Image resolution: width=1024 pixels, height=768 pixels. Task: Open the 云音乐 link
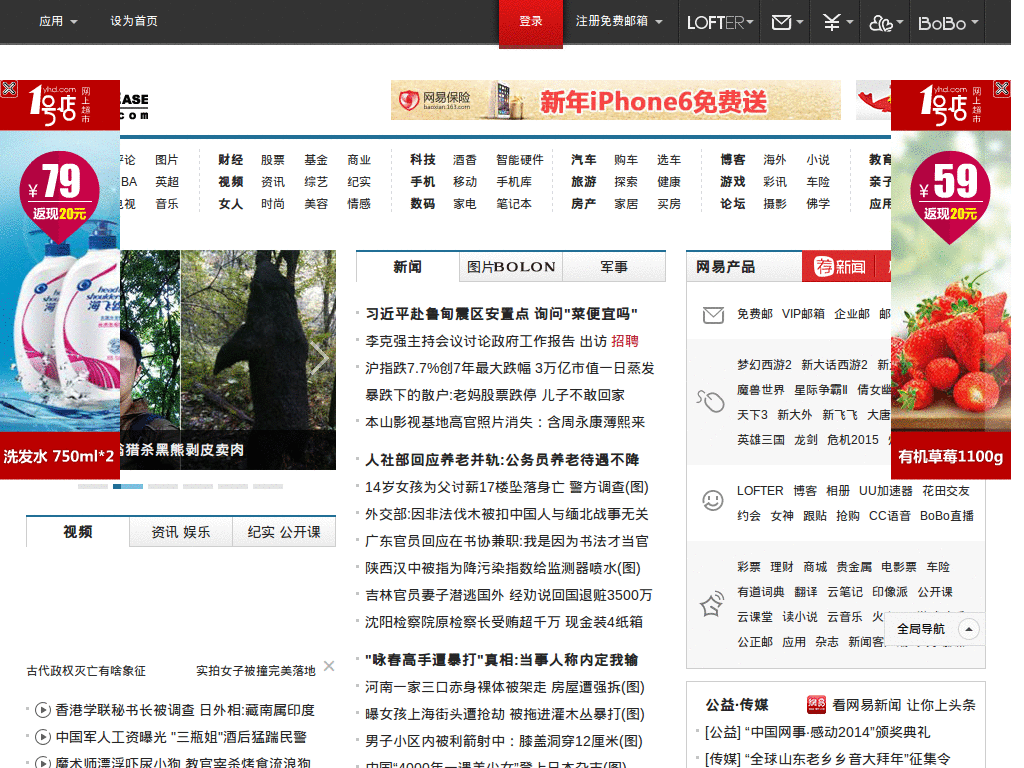[x=844, y=617]
